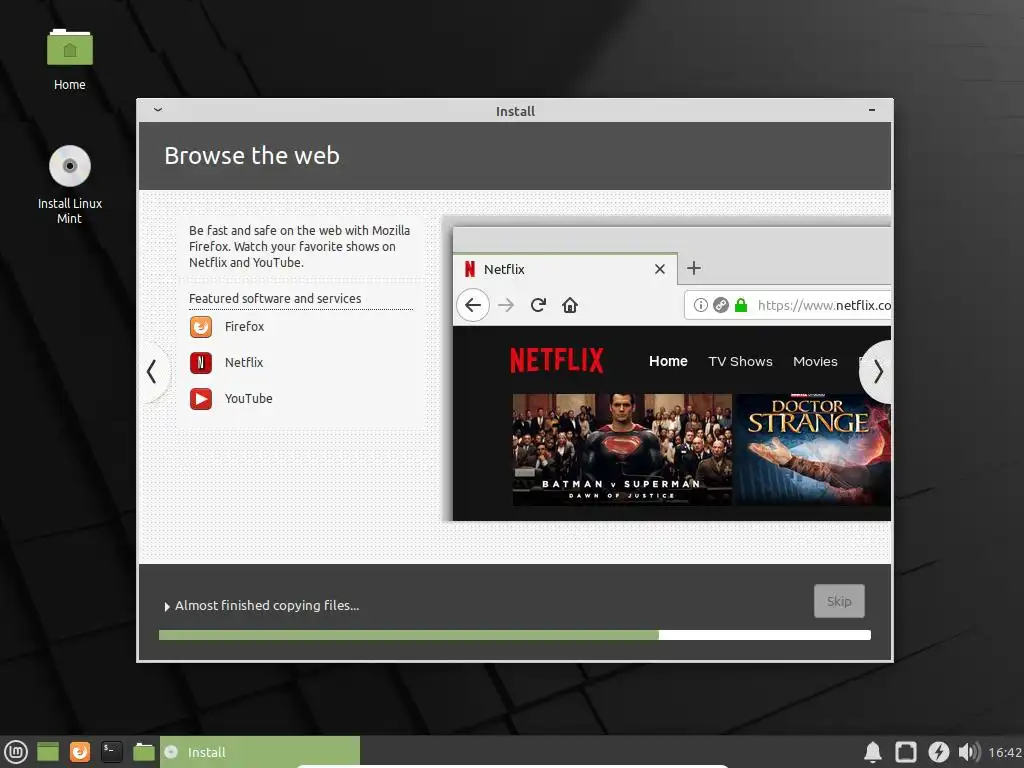Viewport: 1024px width, 768px height.
Task: Click the clock showing 16:42
Action: coord(1005,752)
